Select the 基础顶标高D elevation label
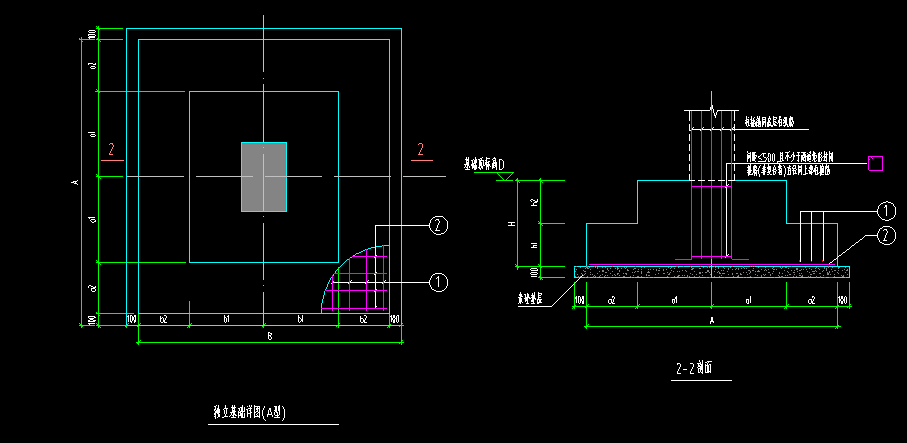The height and width of the screenshot is (443, 907). [x=484, y=165]
